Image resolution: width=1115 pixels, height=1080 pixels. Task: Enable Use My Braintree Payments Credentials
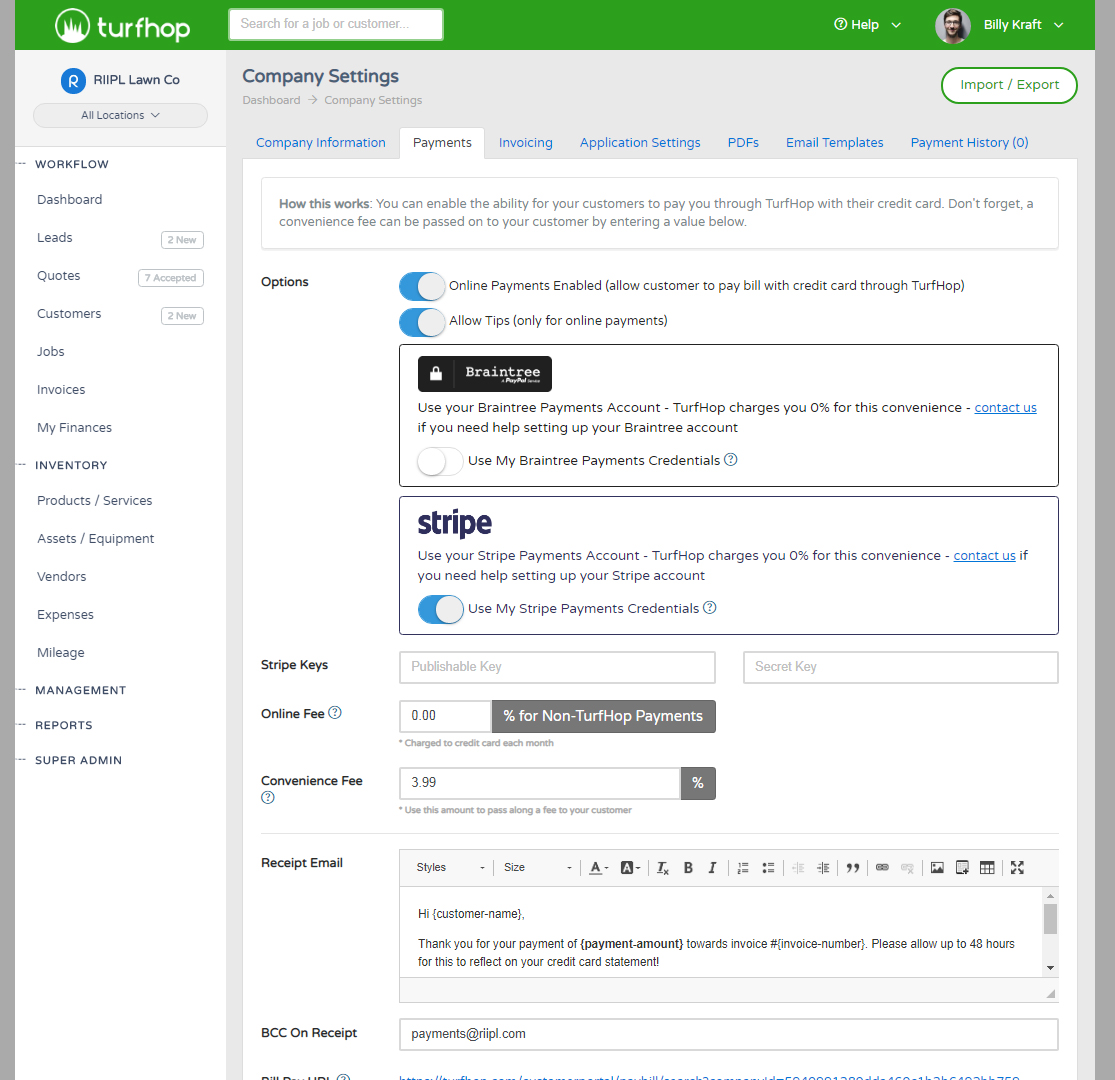440,461
